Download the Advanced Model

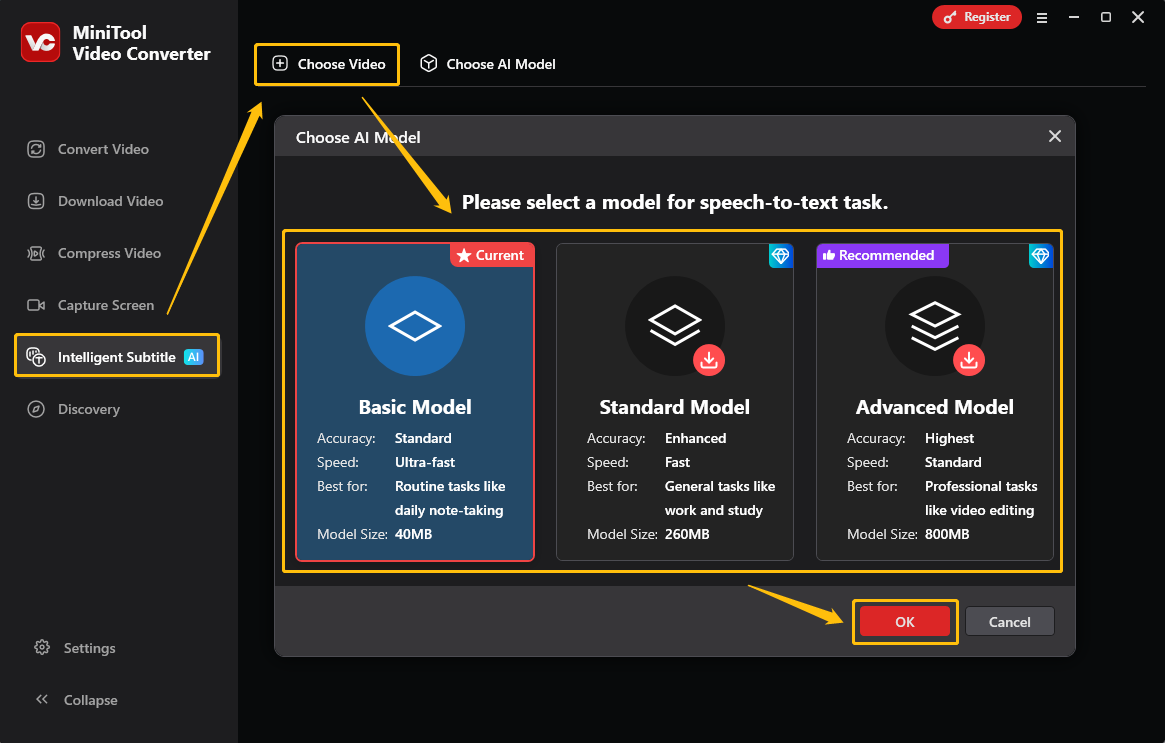[x=968, y=359]
